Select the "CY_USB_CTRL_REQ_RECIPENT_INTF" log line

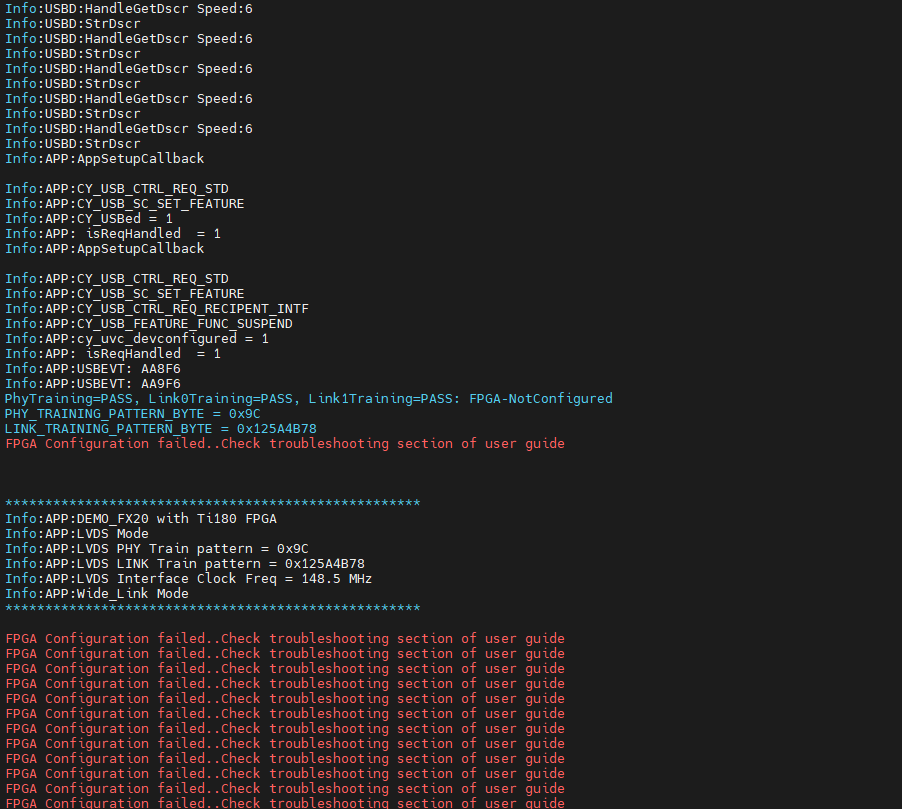(x=157, y=309)
